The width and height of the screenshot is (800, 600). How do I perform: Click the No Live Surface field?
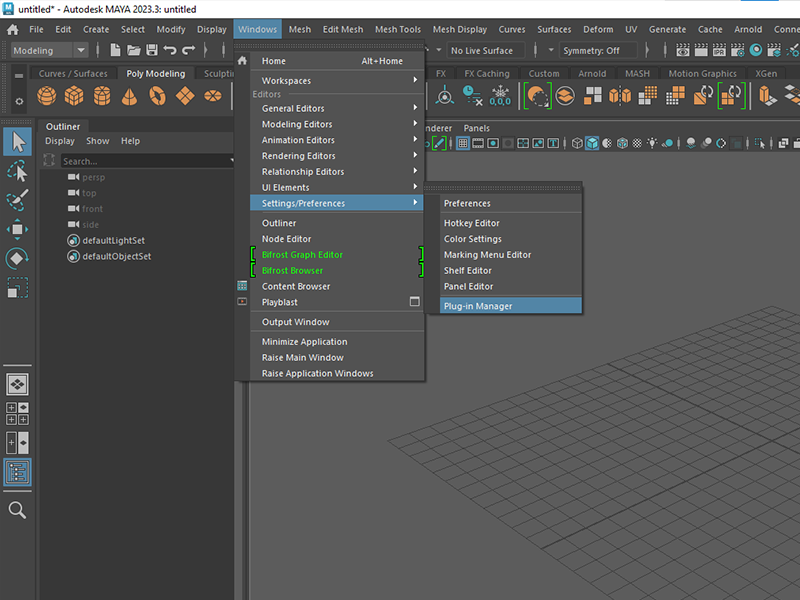(486, 51)
